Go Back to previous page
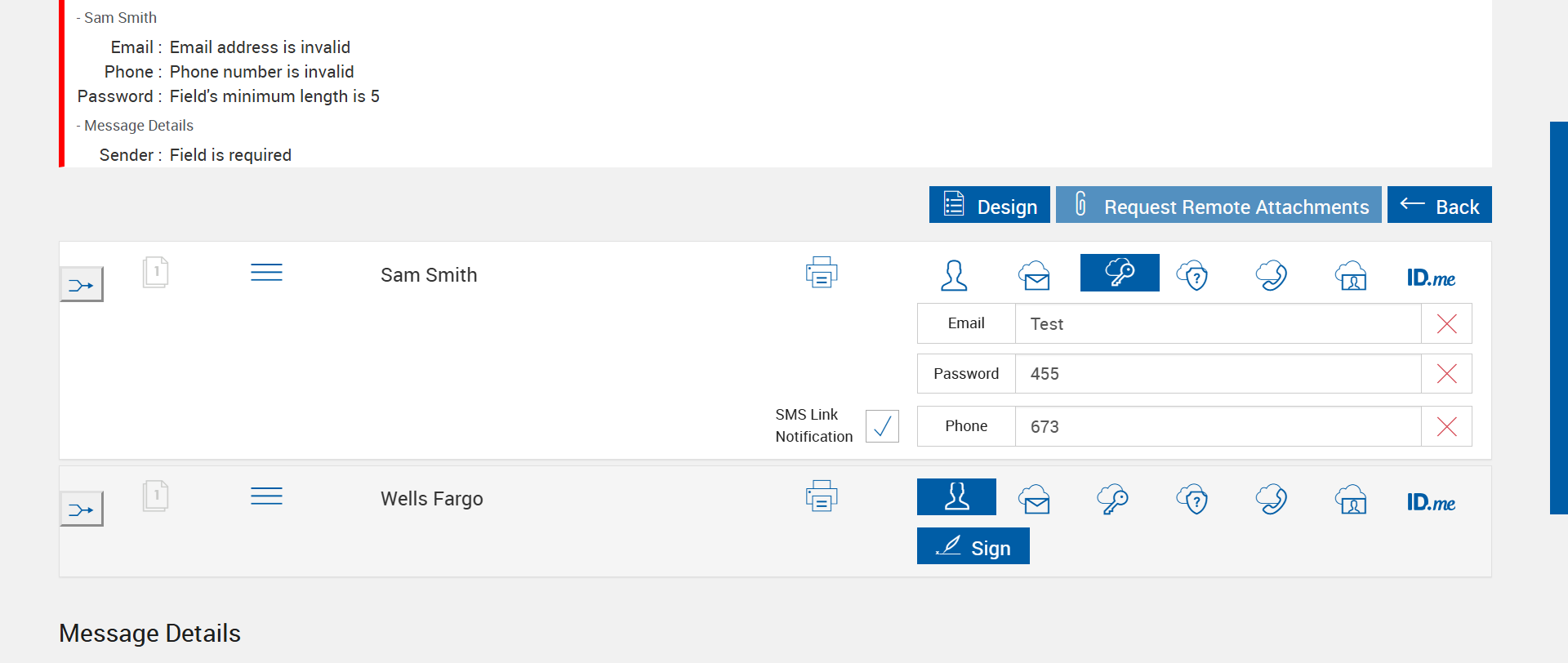The image size is (1568, 663). click(x=1439, y=205)
